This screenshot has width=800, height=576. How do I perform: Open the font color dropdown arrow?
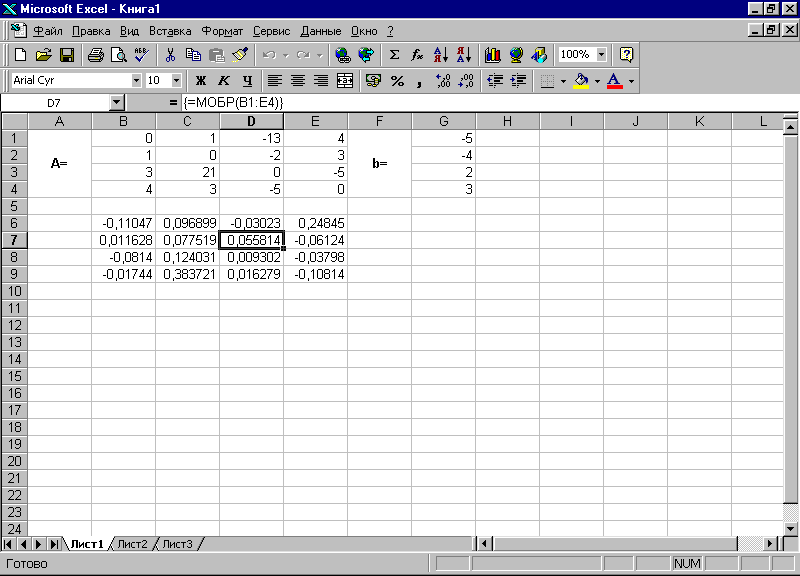(631, 81)
